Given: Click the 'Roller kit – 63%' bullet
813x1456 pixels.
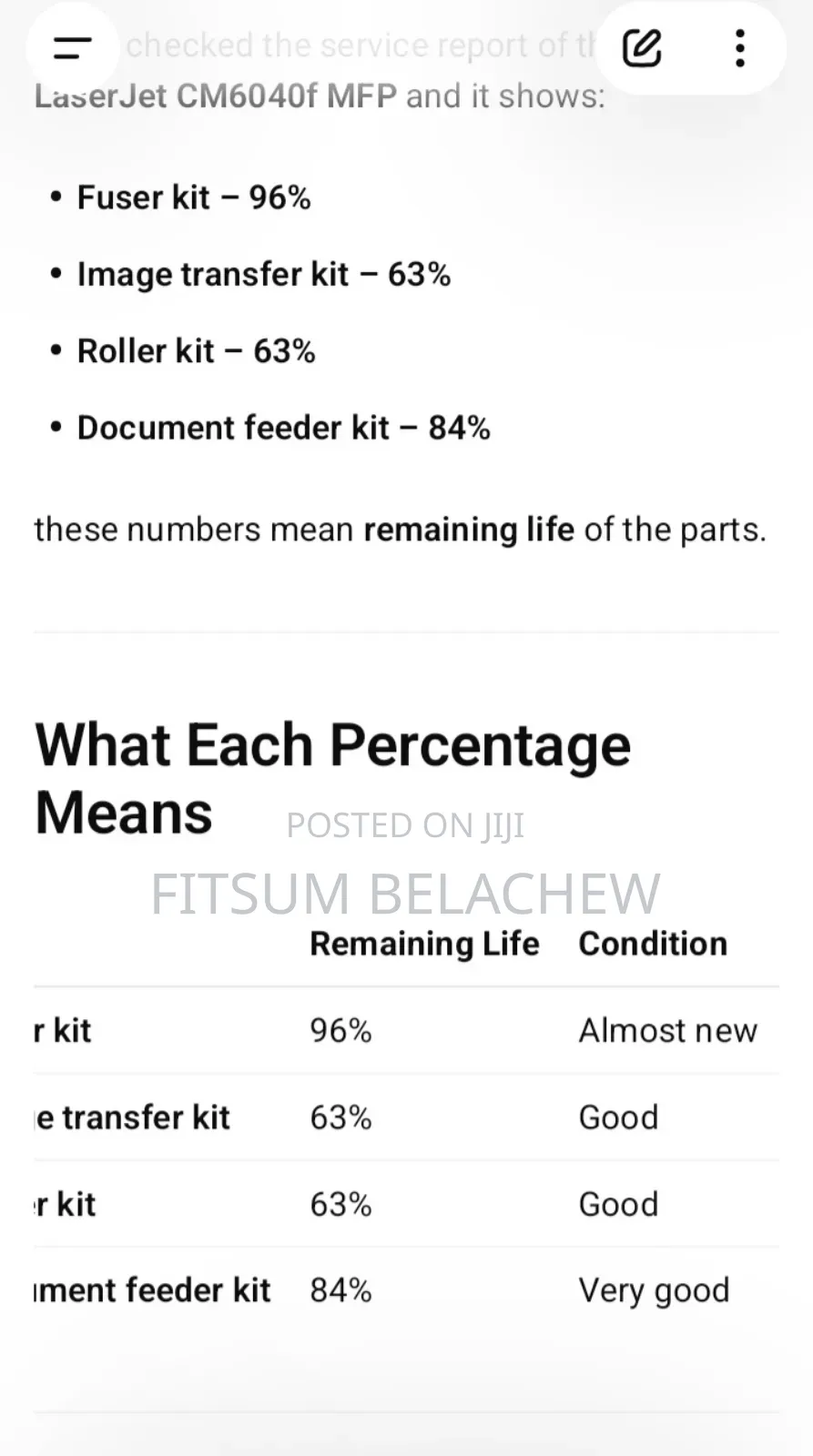Looking at the screenshot, I should (x=196, y=351).
